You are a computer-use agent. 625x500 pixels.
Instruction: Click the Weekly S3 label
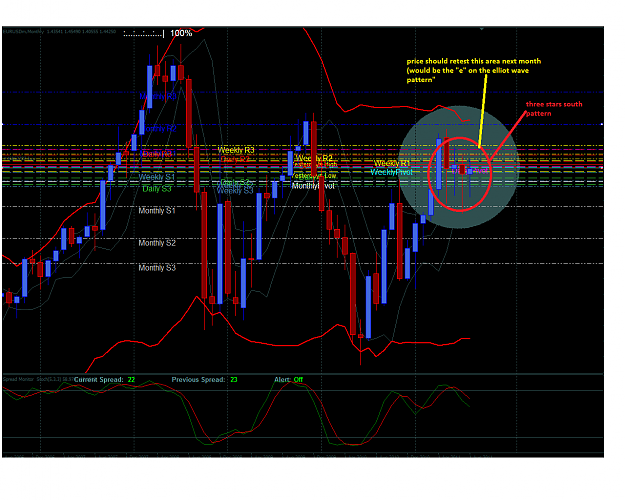[x=235, y=191]
